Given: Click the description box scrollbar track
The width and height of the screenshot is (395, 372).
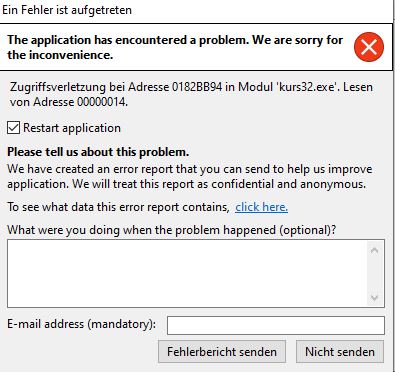Looking at the screenshot, I should (375, 274).
